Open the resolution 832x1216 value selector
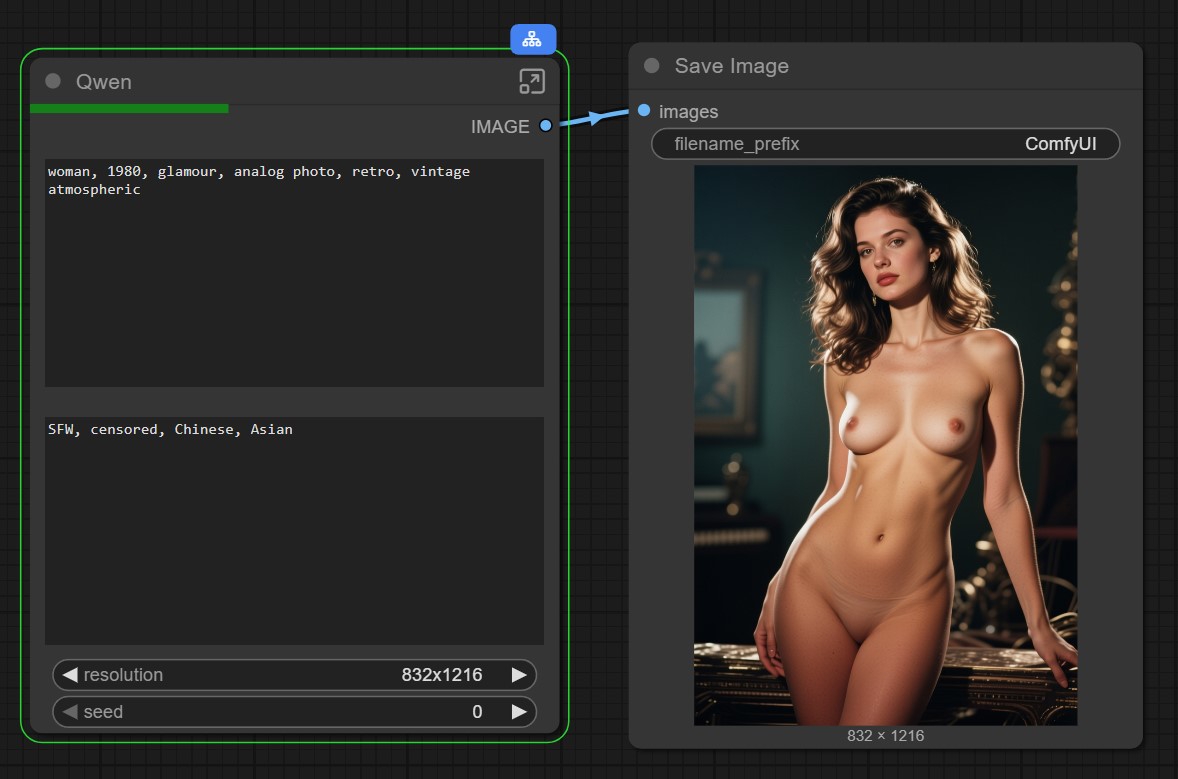Screen dimensions: 1178x779 [x=441, y=675]
